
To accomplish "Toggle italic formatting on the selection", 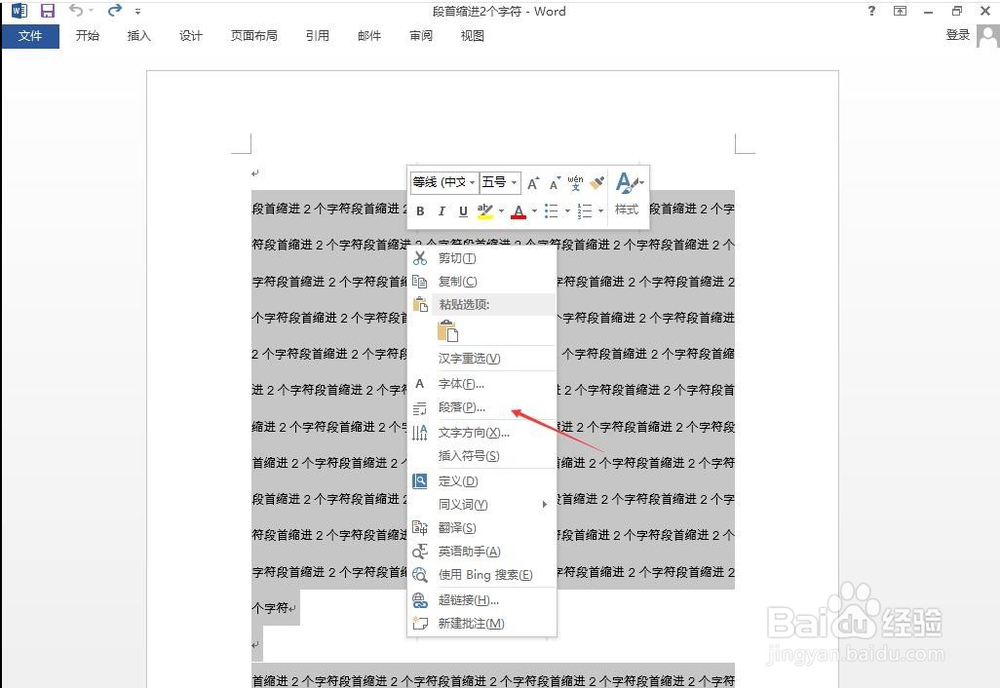I will coord(442,211).
